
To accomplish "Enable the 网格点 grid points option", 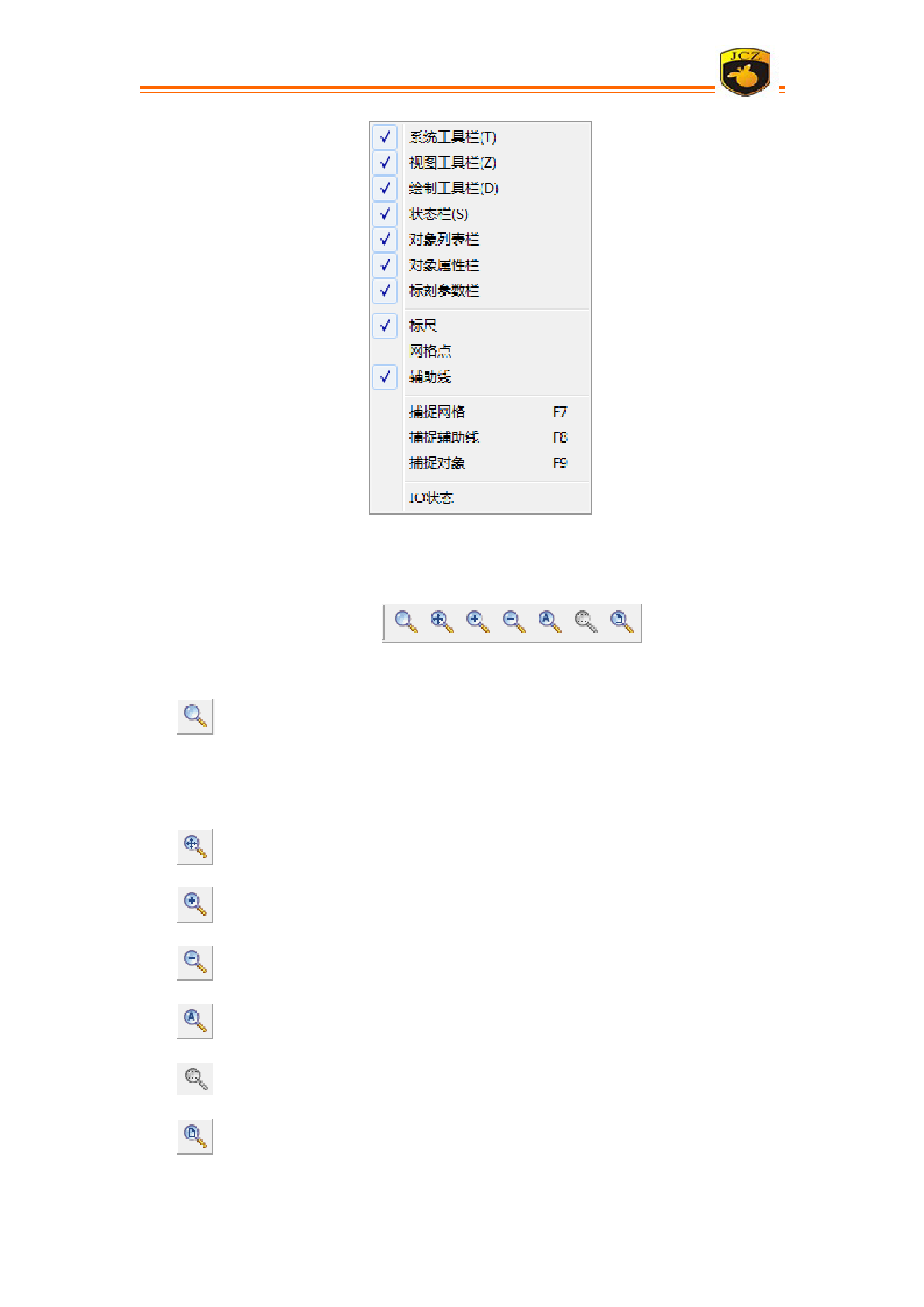I will [430, 351].
